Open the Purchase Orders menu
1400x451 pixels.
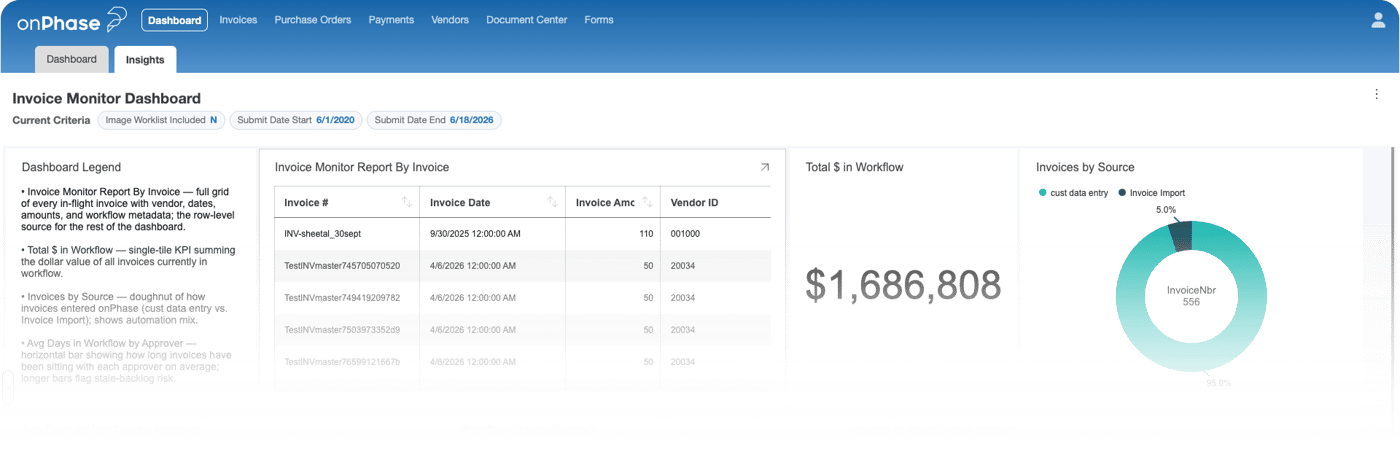(312, 20)
